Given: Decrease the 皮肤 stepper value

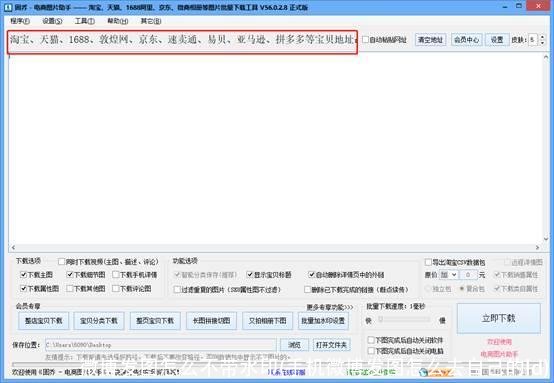Looking at the screenshot, I should 543,42.
